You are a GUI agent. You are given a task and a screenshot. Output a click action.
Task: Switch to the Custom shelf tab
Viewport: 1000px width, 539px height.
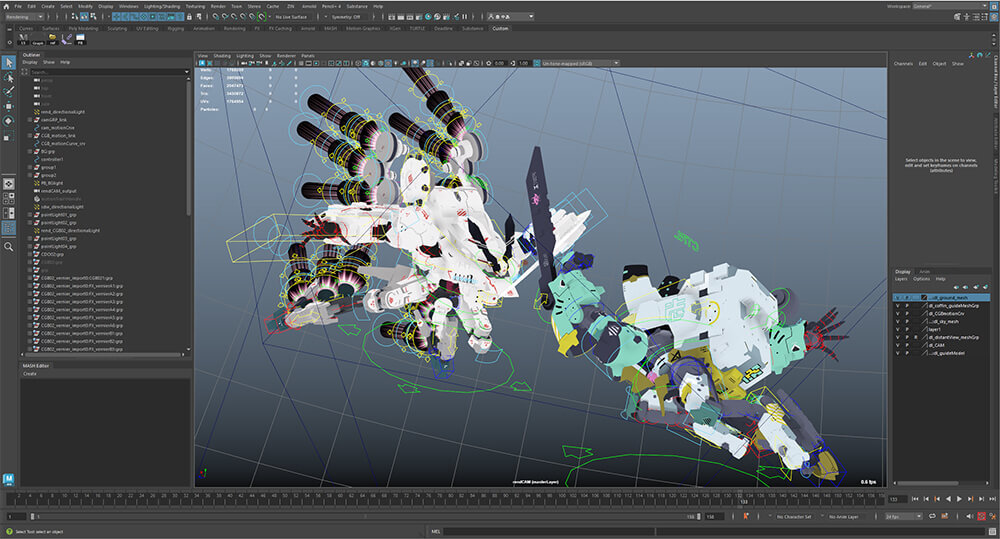[x=501, y=28]
